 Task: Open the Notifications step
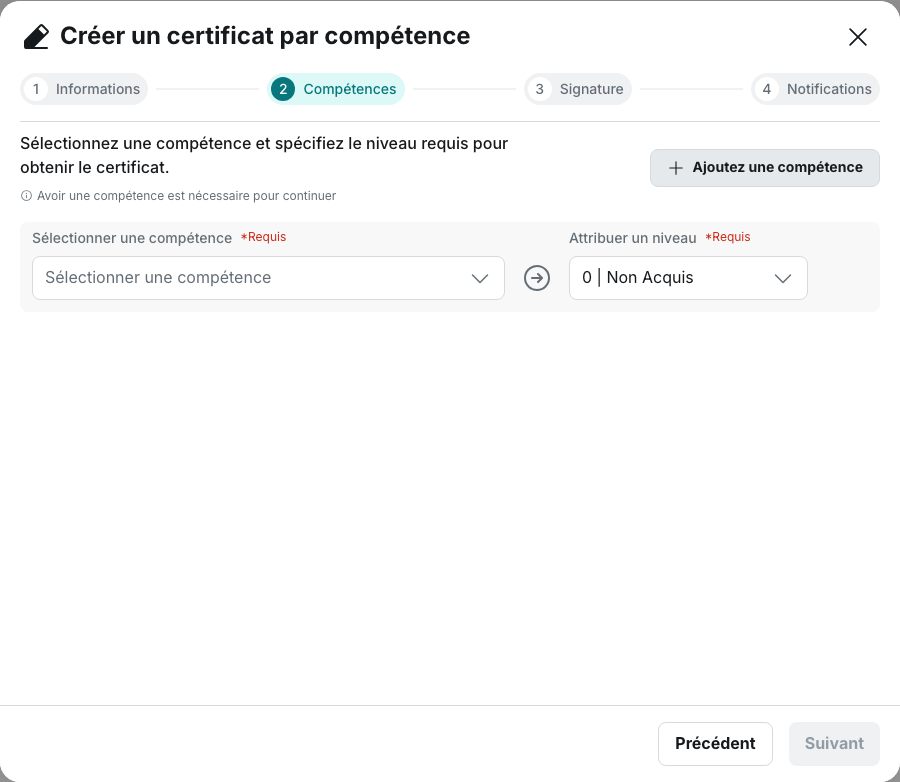(x=816, y=89)
